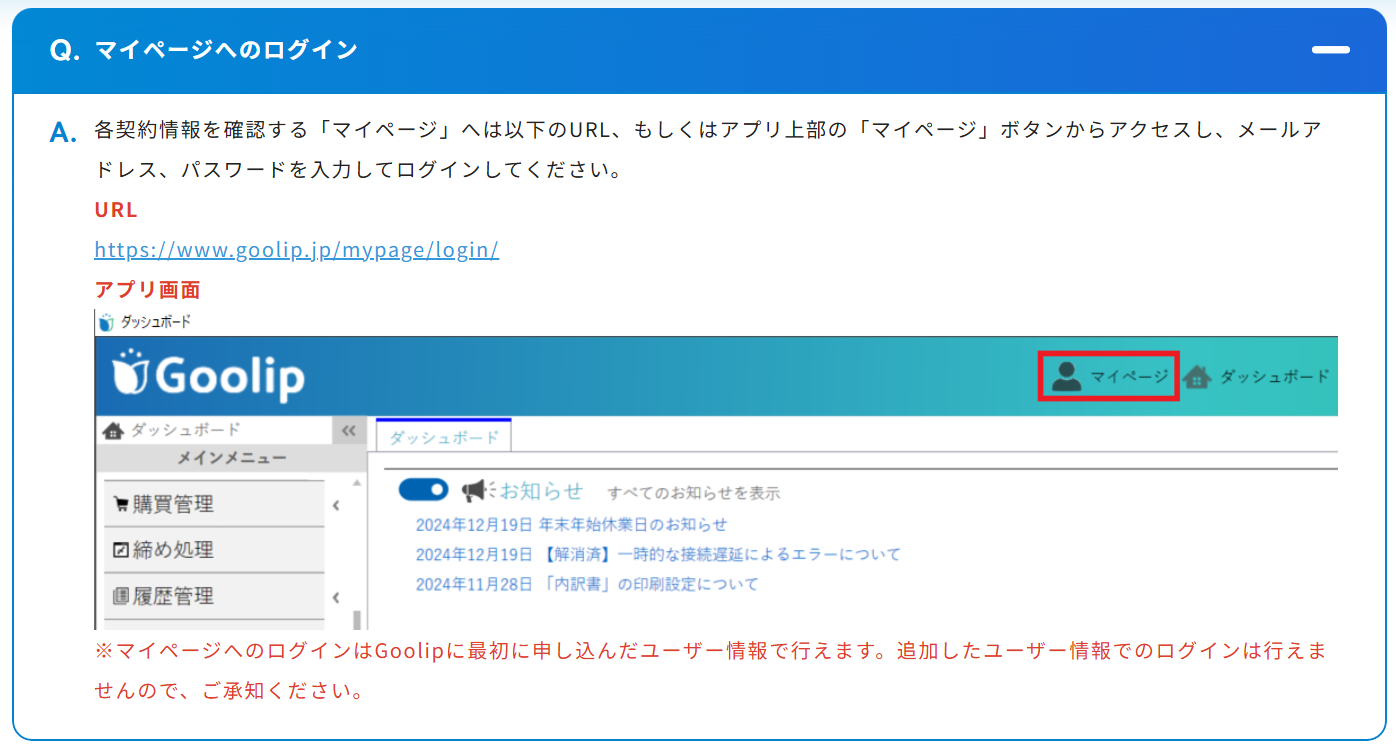Image resolution: width=1396 pixels, height=751 pixels.
Task: Click the shopping cart icon beside 購買管理
Action: 121,505
